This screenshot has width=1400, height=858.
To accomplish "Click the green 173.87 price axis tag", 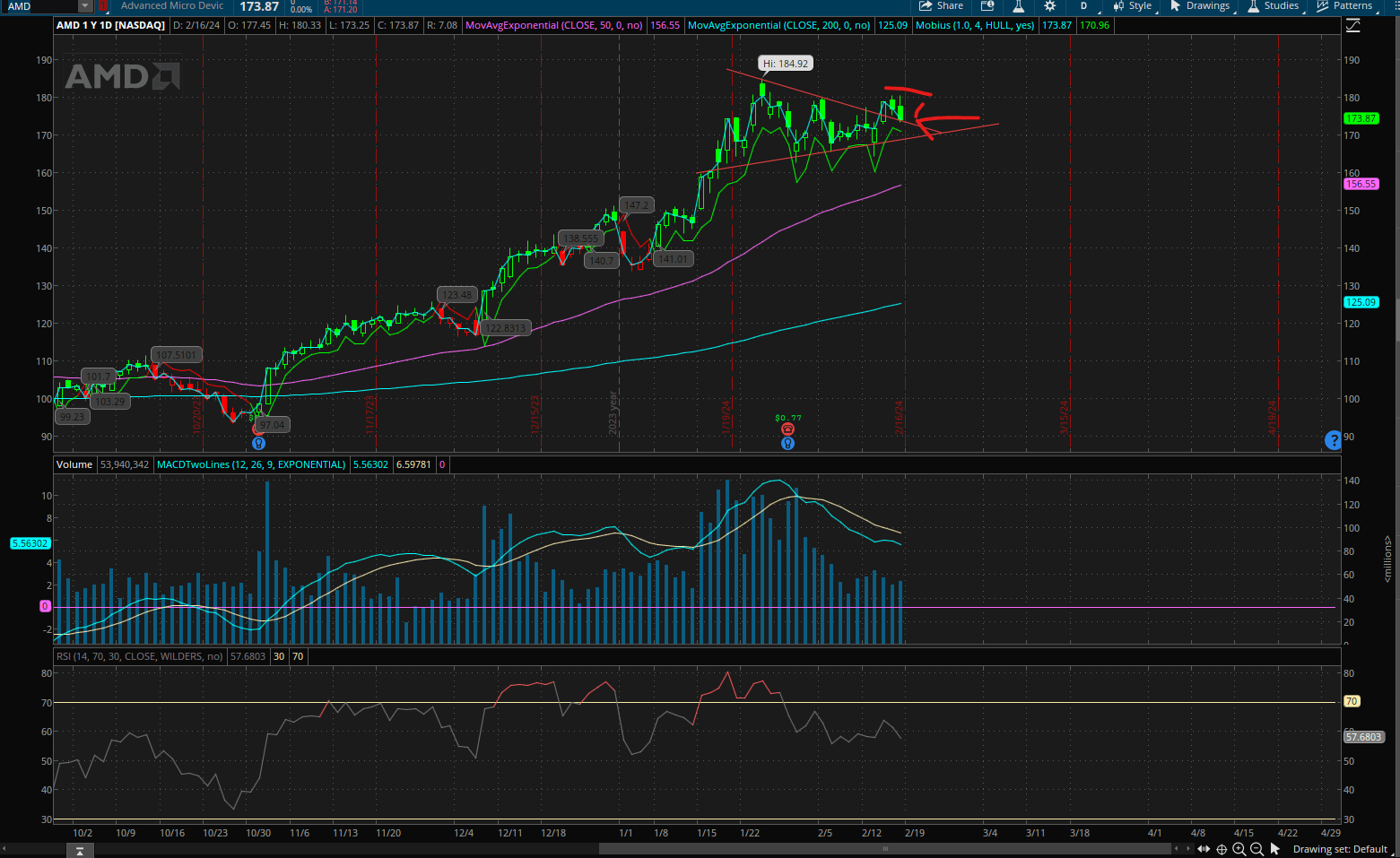I will (1361, 118).
